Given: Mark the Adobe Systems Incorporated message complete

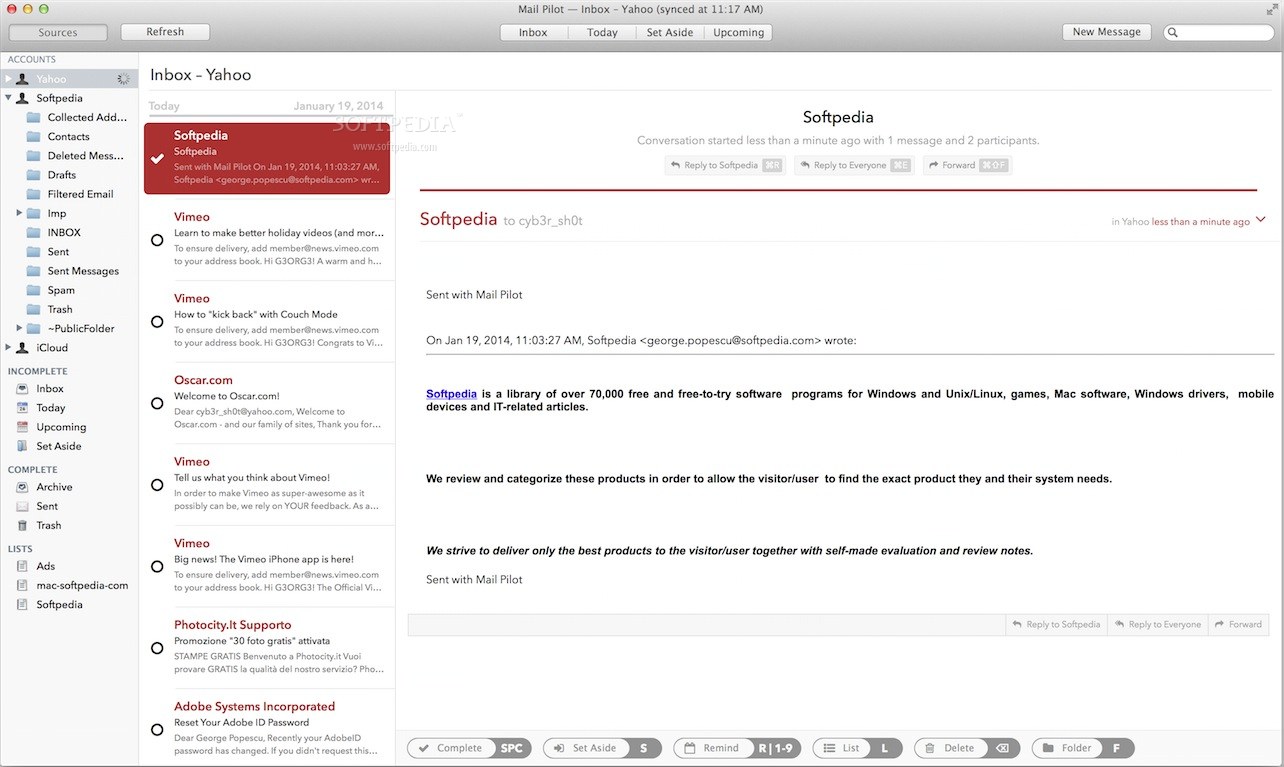Looking at the screenshot, I should tap(157, 730).
